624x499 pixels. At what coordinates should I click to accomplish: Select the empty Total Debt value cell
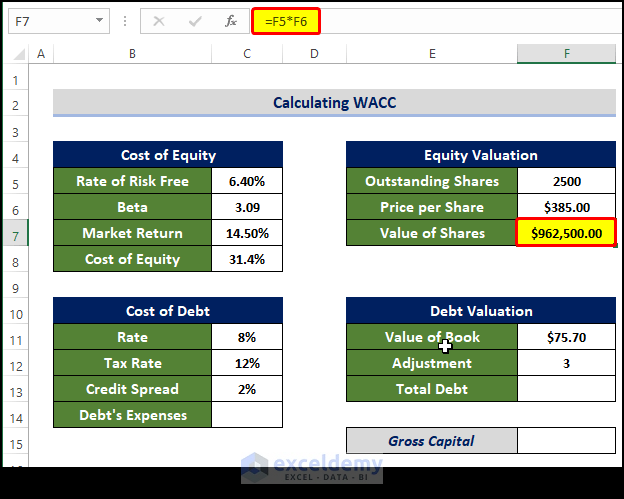pos(567,389)
